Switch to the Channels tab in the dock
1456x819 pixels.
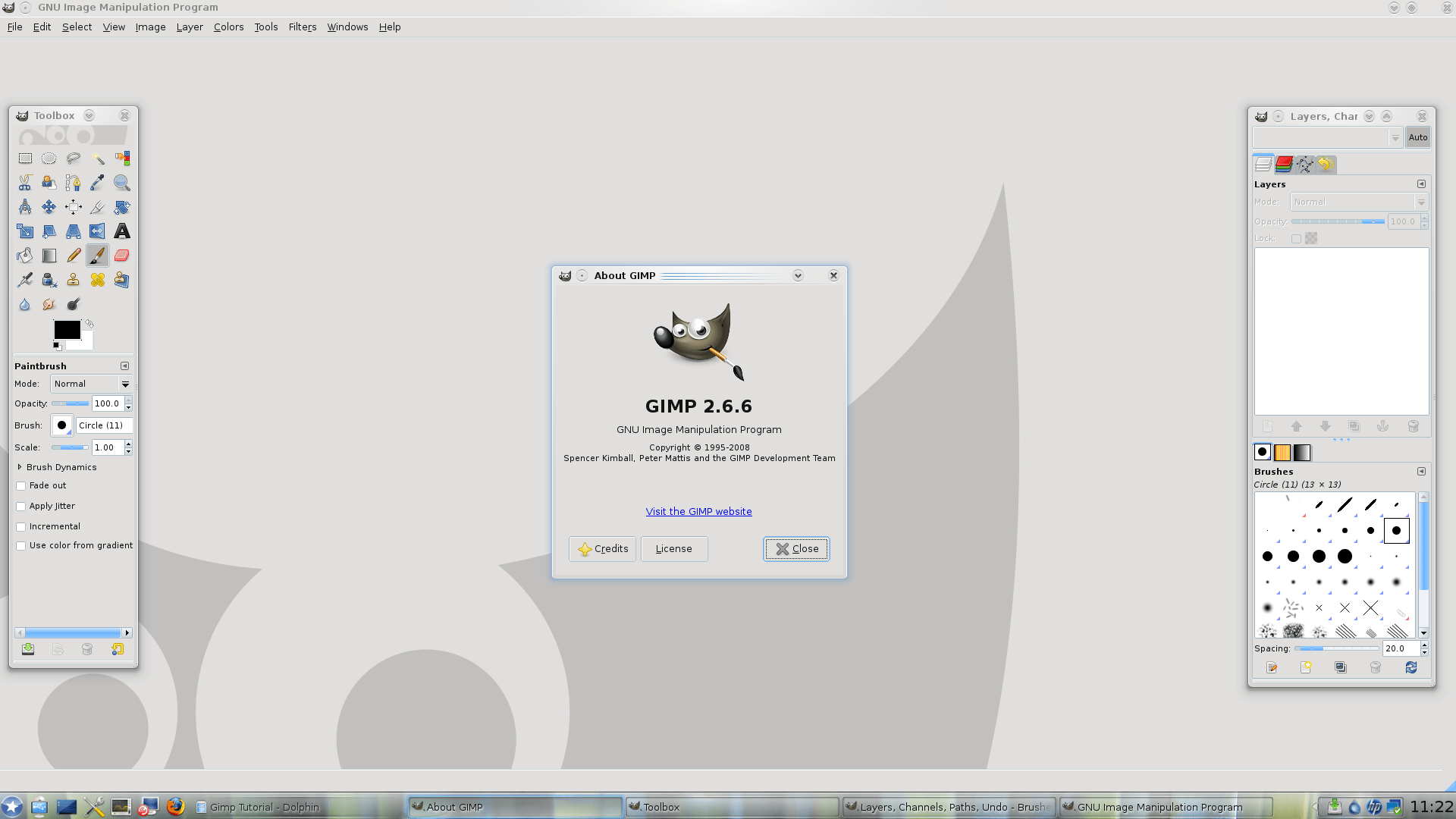point(1283,165)
